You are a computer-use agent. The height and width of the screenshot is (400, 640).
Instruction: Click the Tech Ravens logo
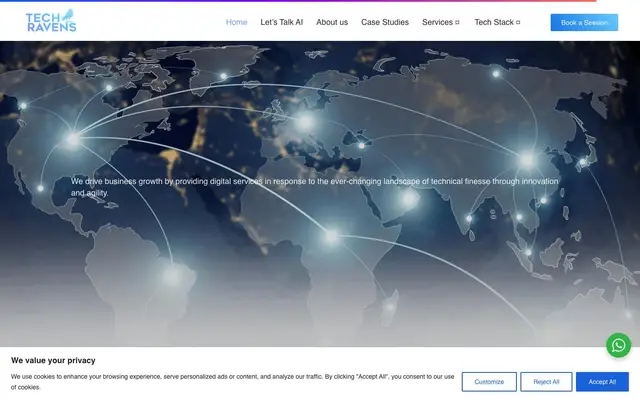tap(51, 21)
